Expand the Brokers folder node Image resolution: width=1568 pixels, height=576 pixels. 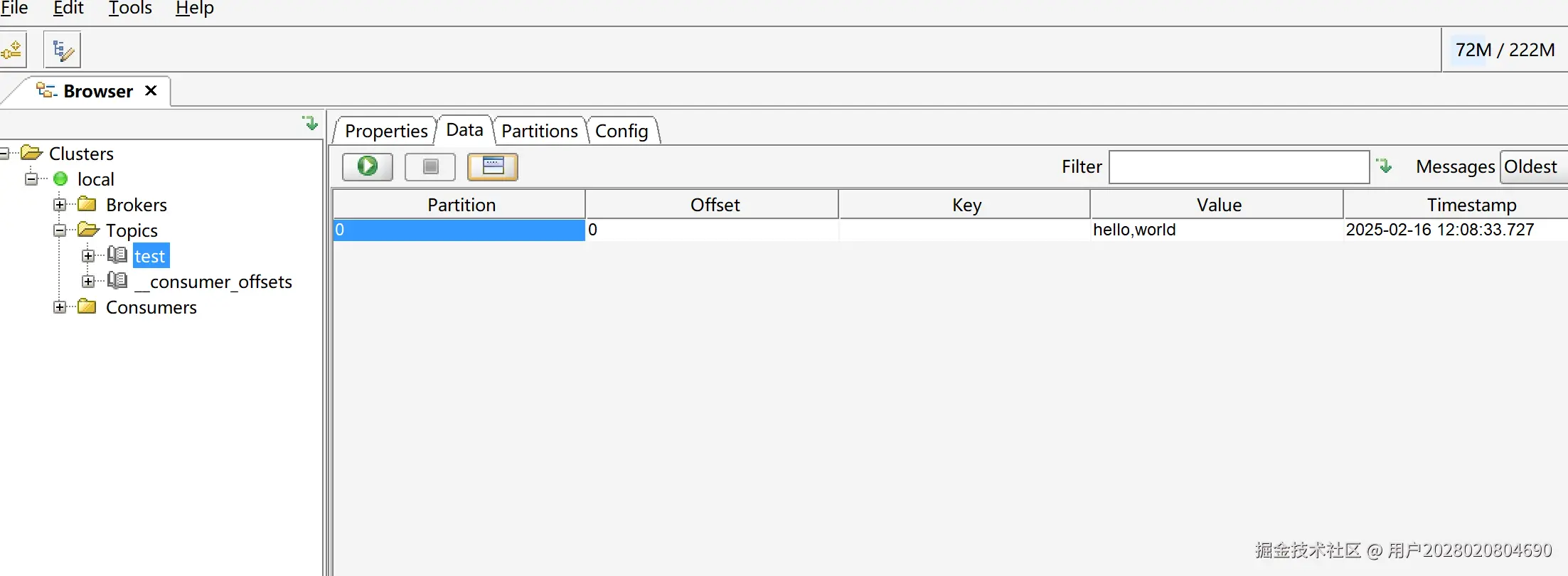click(x=60, y=205)
